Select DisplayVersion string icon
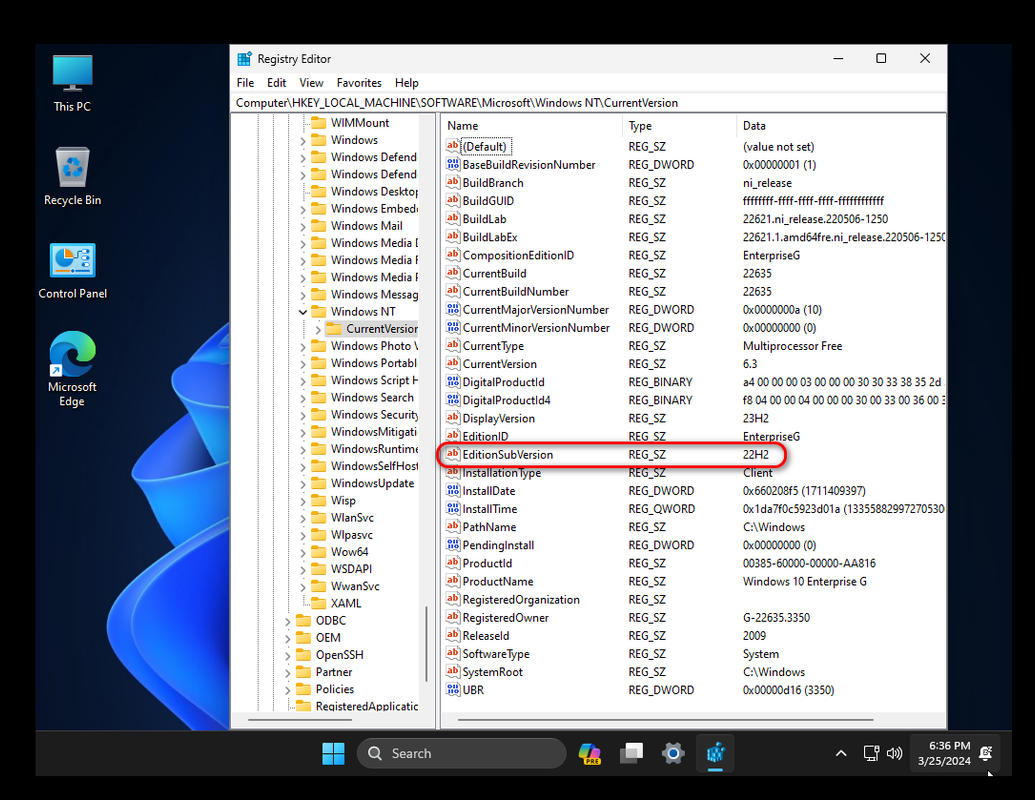The height and width of the screenshot is (800, 1035). pos(453,418)
